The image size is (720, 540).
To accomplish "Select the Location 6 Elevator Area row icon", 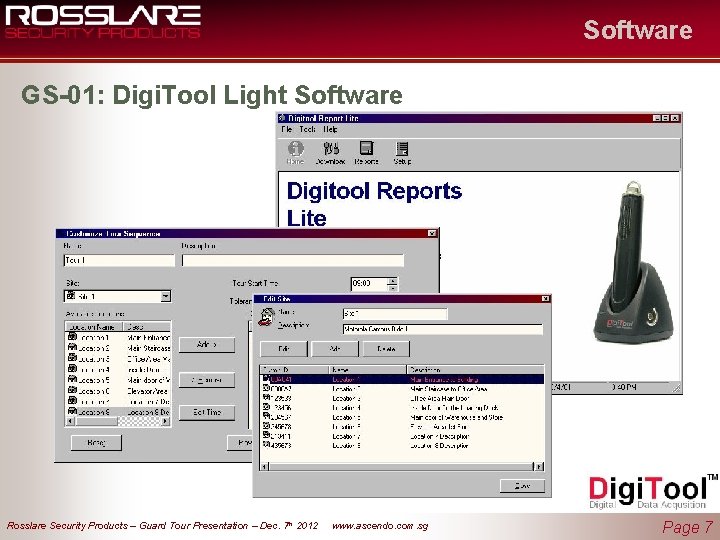I will tap(72, 390).
